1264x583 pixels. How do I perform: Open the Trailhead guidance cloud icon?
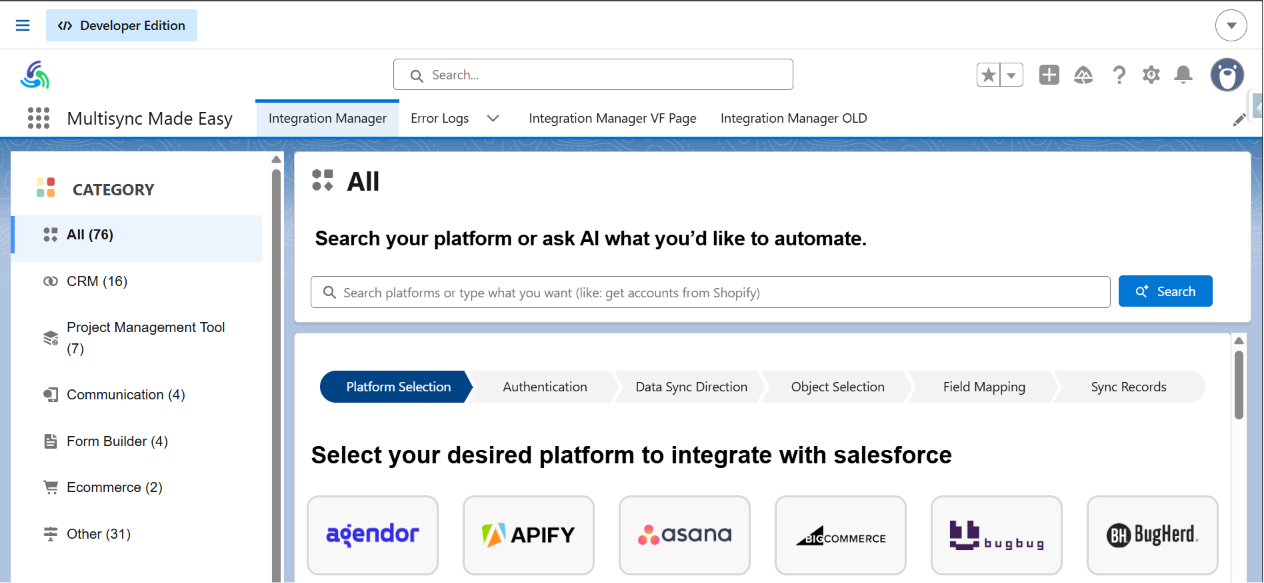tap(1083, 75)
